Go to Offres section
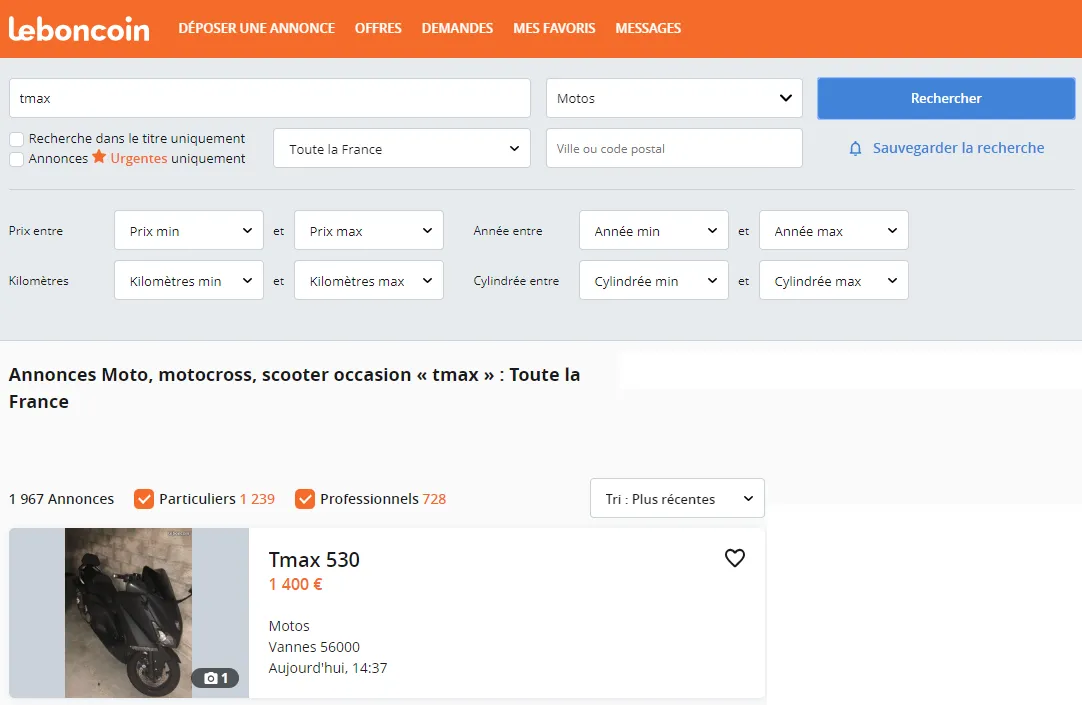The height and width of the screenshot is (705, 1082). tap(378, 28)
